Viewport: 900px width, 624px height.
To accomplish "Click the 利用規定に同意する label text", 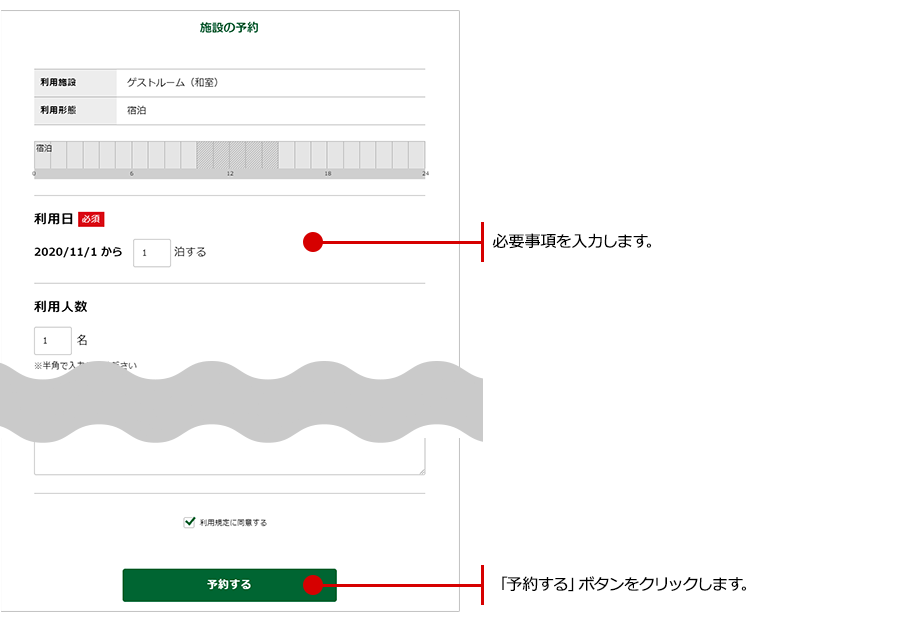I will [233, 522].
